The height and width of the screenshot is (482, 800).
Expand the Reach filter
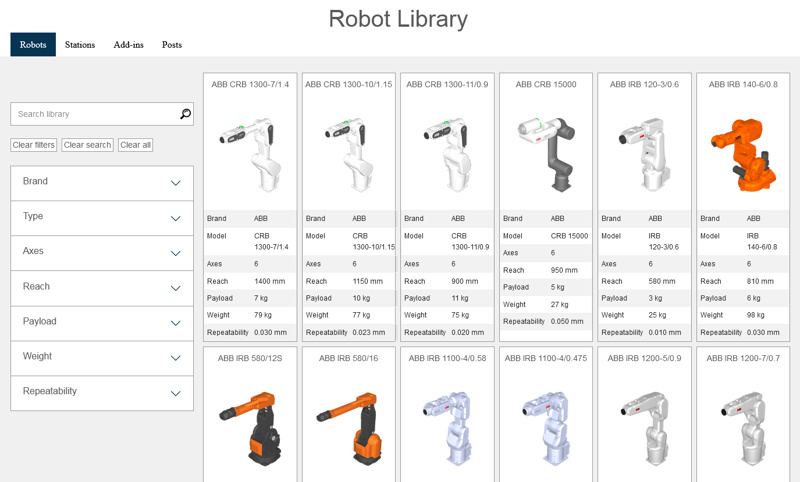pos(102,288)
